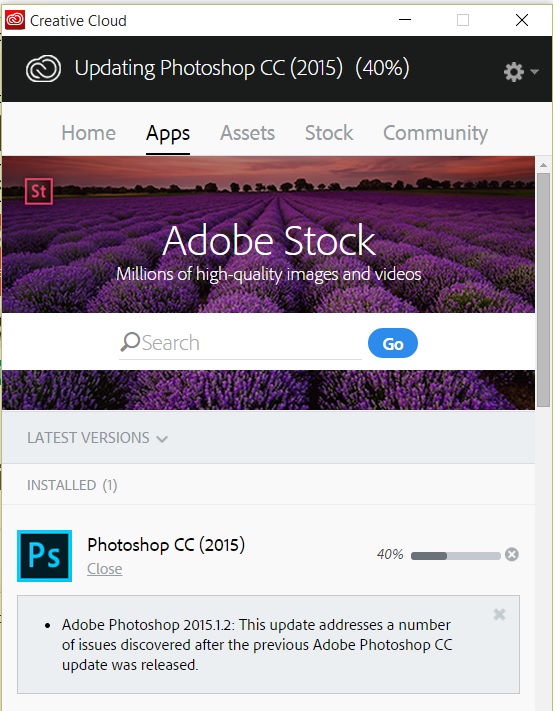Screen dimensions: 560x711
Task: Go to the Stock tab
Action: click(329, 133)
